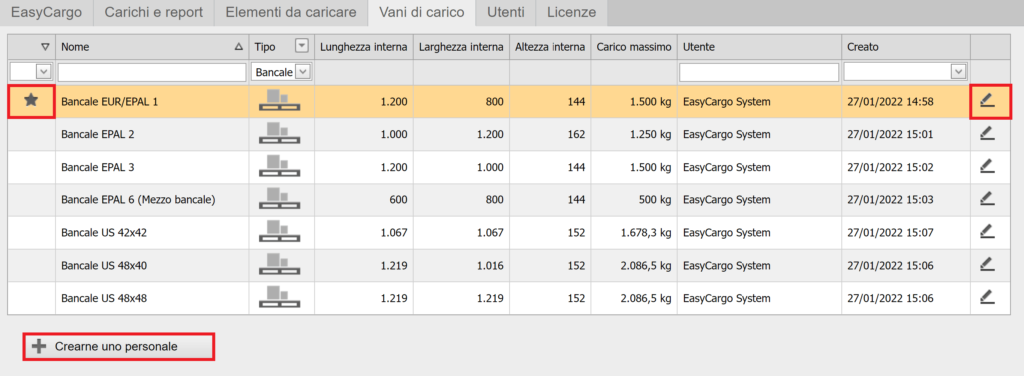1024x376 pixels.
Task: Click pallet type icon for Bancale US 48x48
Action: [280, 297]
